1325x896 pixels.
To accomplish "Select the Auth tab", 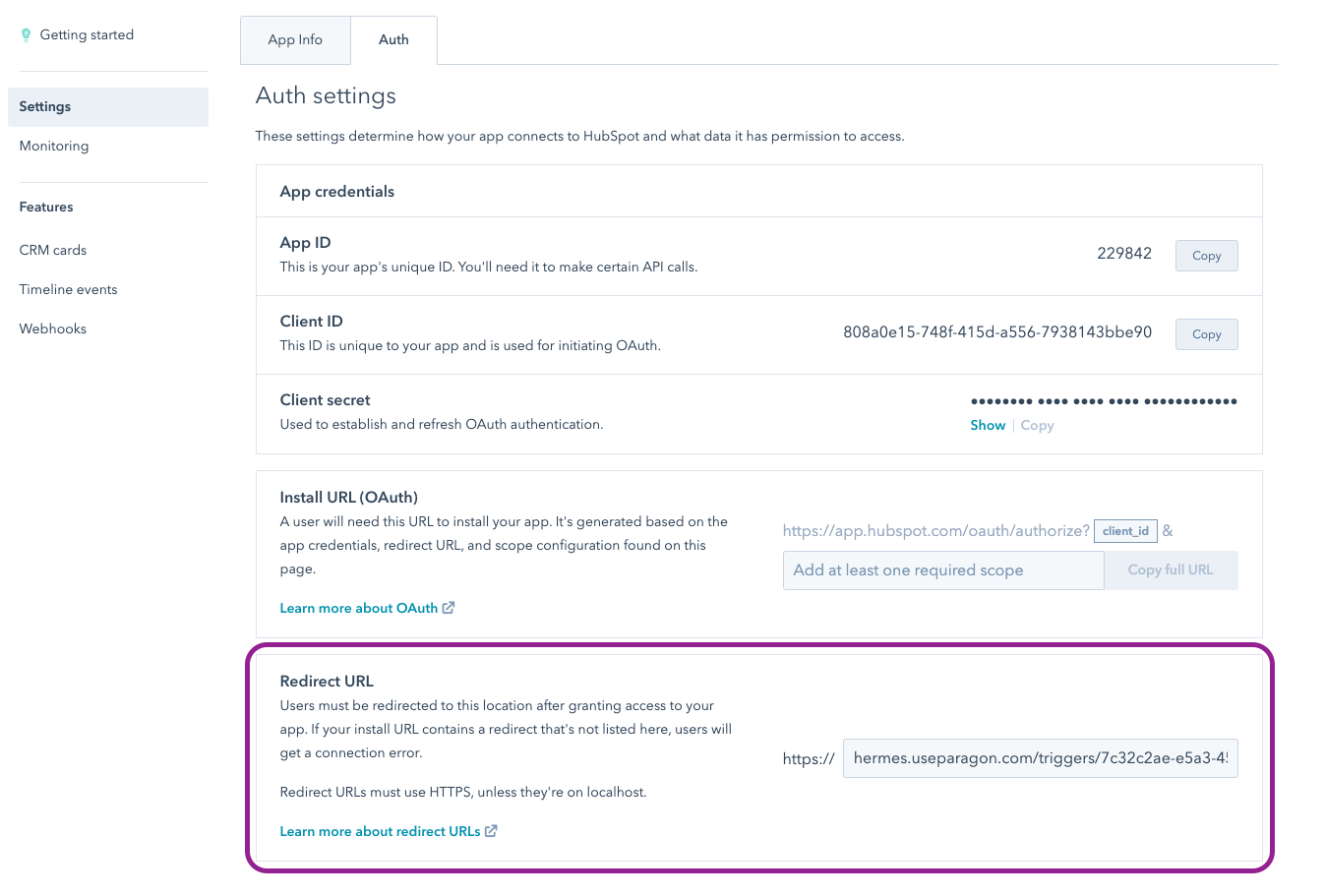I will 393,40.
